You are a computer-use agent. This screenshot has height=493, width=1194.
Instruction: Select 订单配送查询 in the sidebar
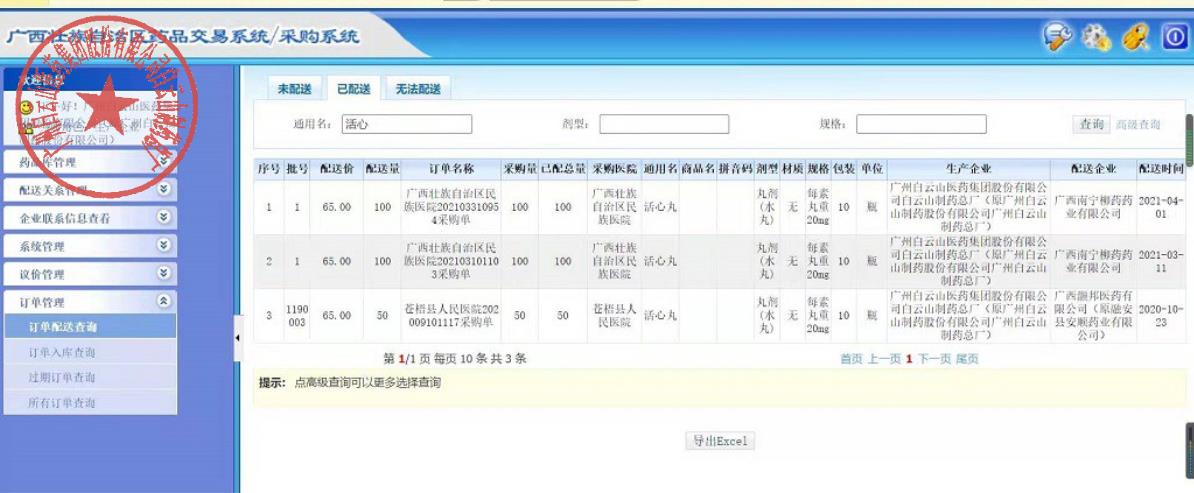point(90,327)
